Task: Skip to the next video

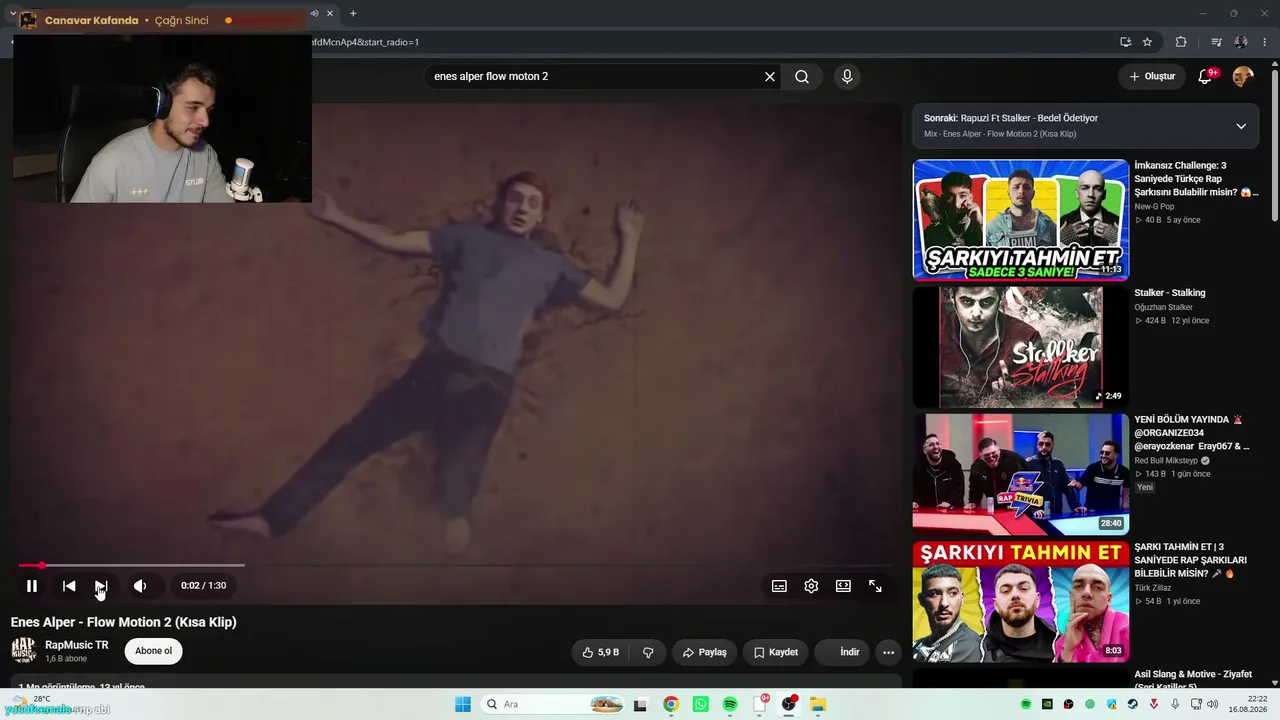Action: [101, 586]
